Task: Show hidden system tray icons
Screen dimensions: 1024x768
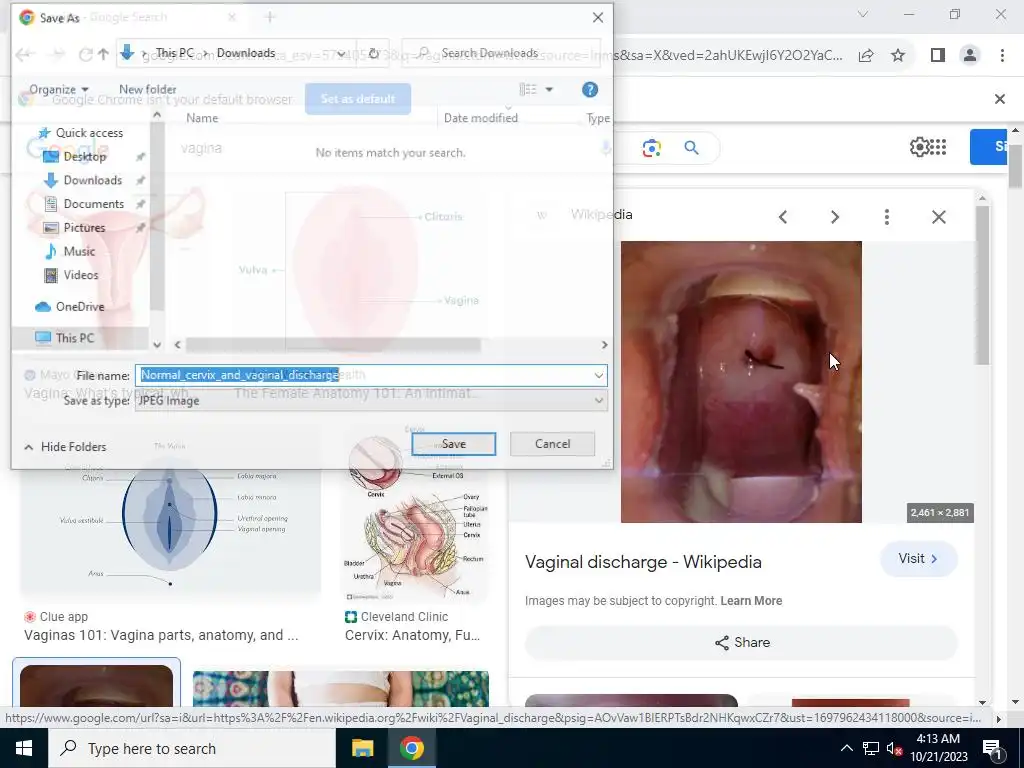Action: pos(846,748)
